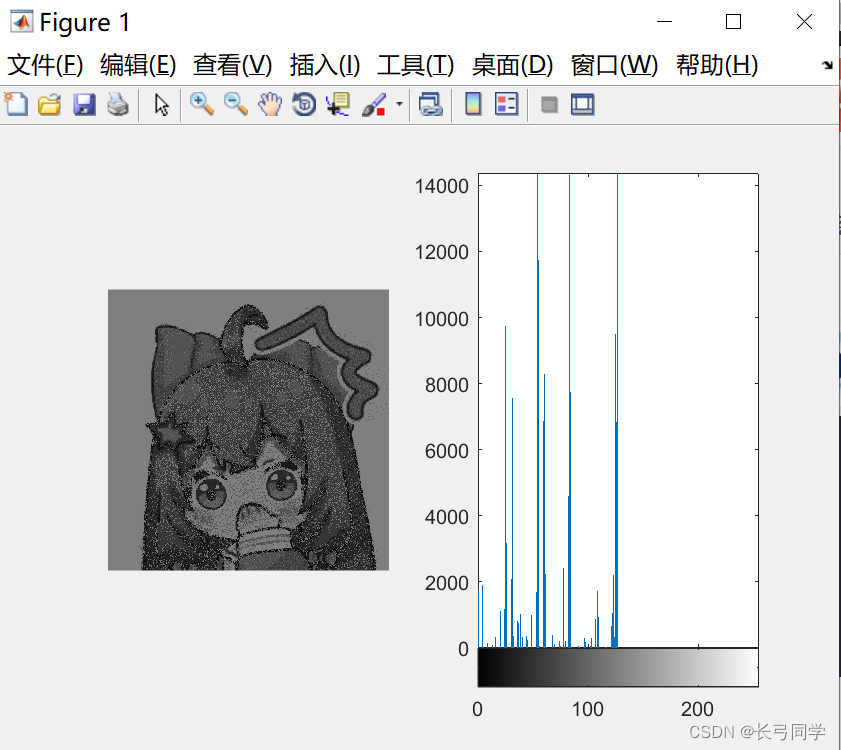This screenshot has width=841, height=750.
Task: Select the Data Cursor tool
Action: point(338,104)
